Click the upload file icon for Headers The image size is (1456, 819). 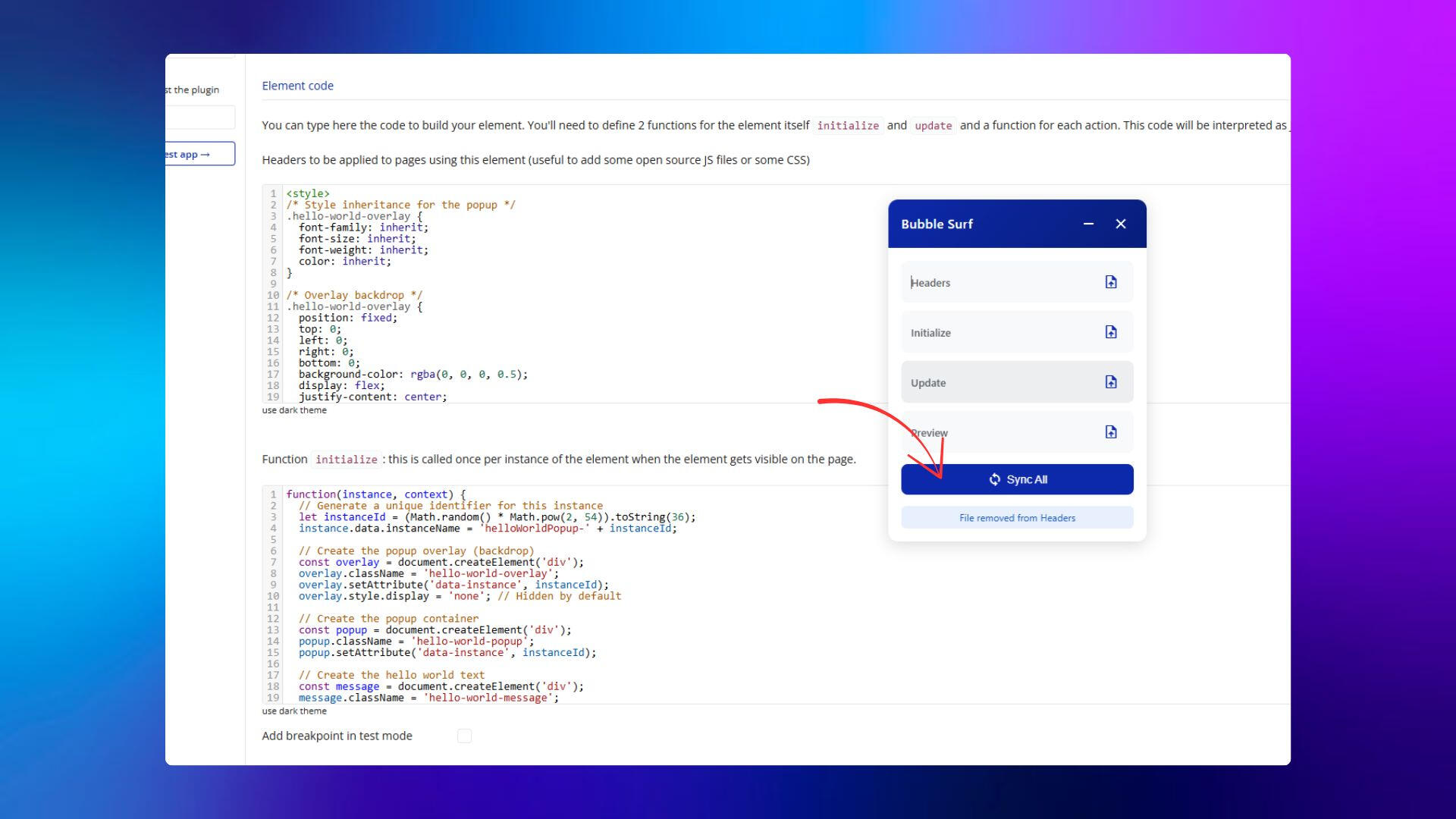coord(1110,282)
